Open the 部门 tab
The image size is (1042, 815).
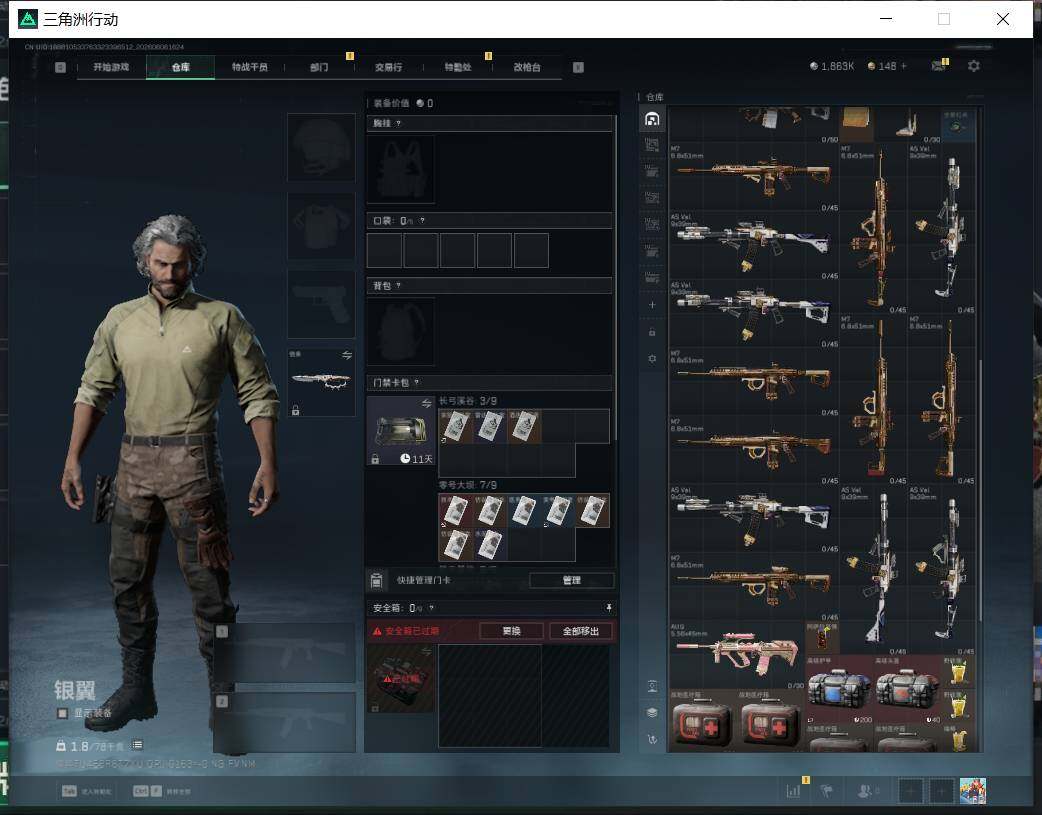pos(319,67)
